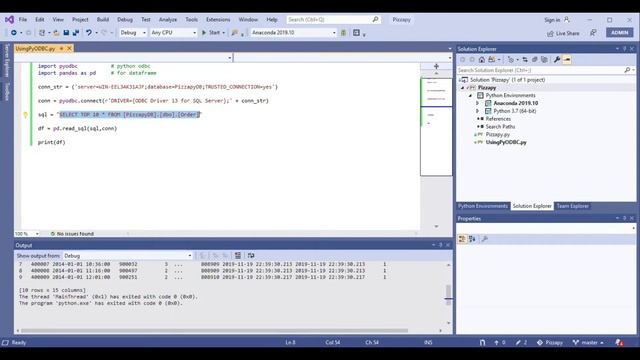Open the Show output from dropdown
Viewport: 640px width, 360px height.
127,256
